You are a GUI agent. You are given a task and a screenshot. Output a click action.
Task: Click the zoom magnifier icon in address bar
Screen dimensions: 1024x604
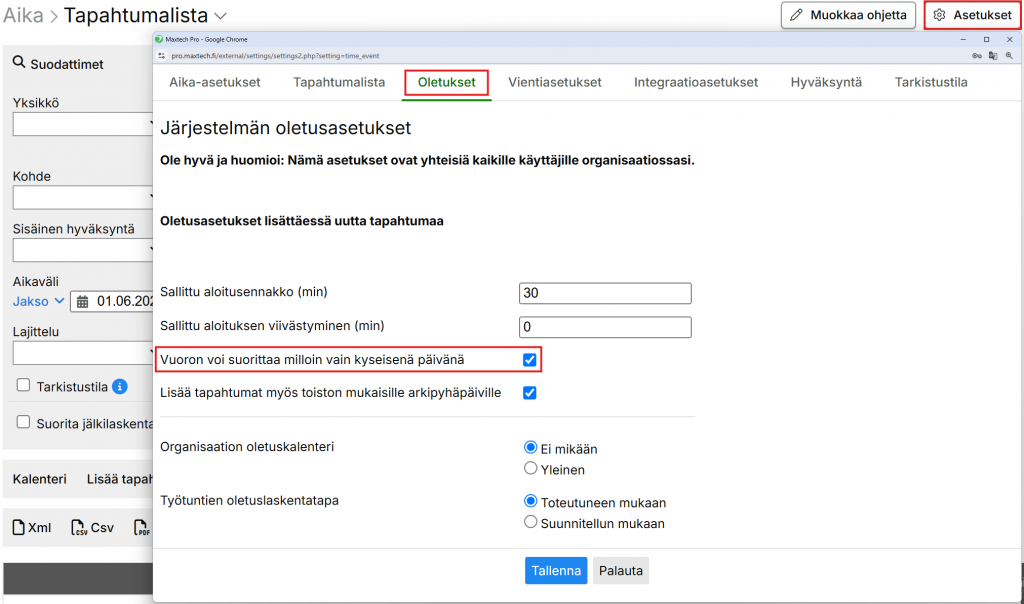[x=1007, y=56]
